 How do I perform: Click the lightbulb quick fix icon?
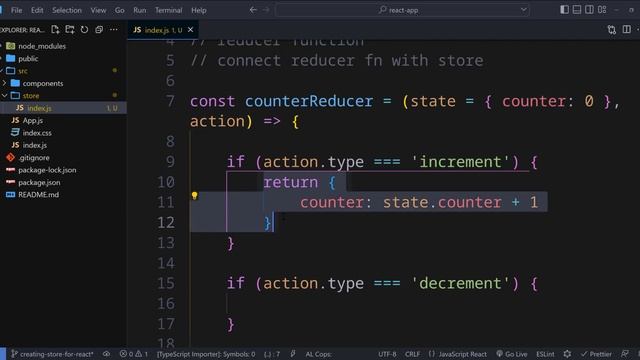[x=195, y=196]
